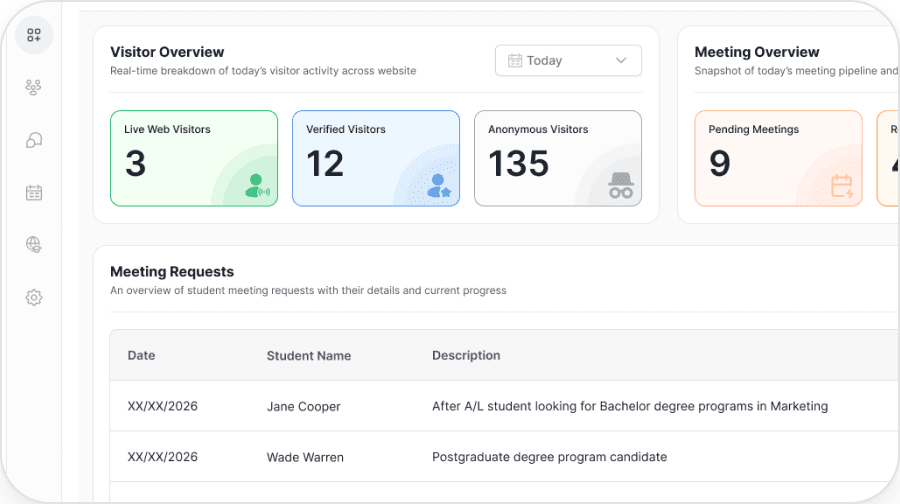Open the globe icon in sidebar
900x504 pixels.
pos(34,245)
